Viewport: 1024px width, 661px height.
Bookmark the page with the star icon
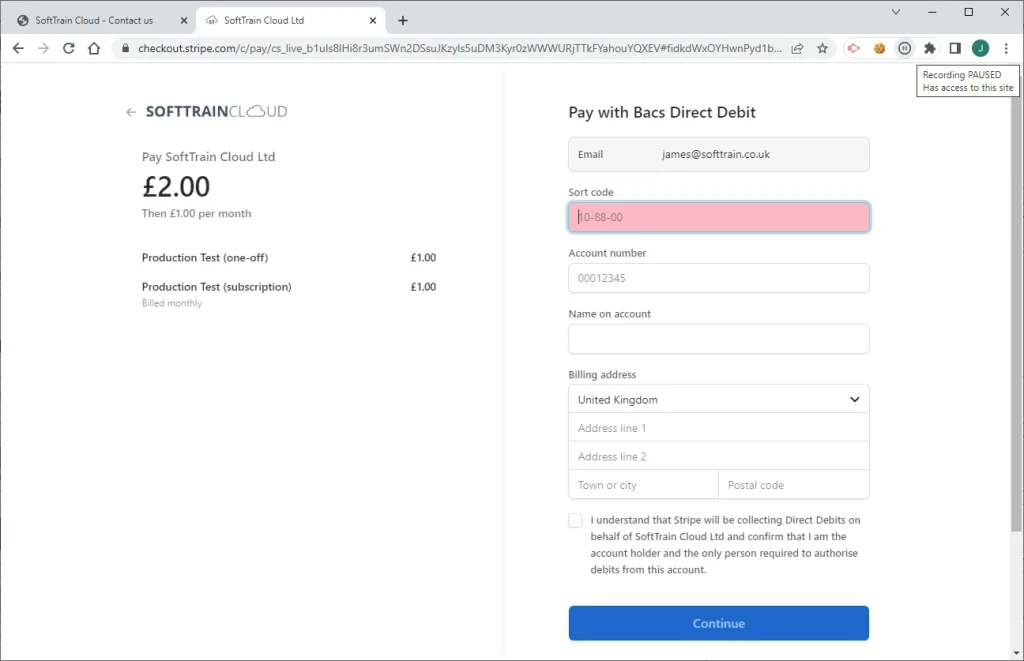tap(823, 47)
